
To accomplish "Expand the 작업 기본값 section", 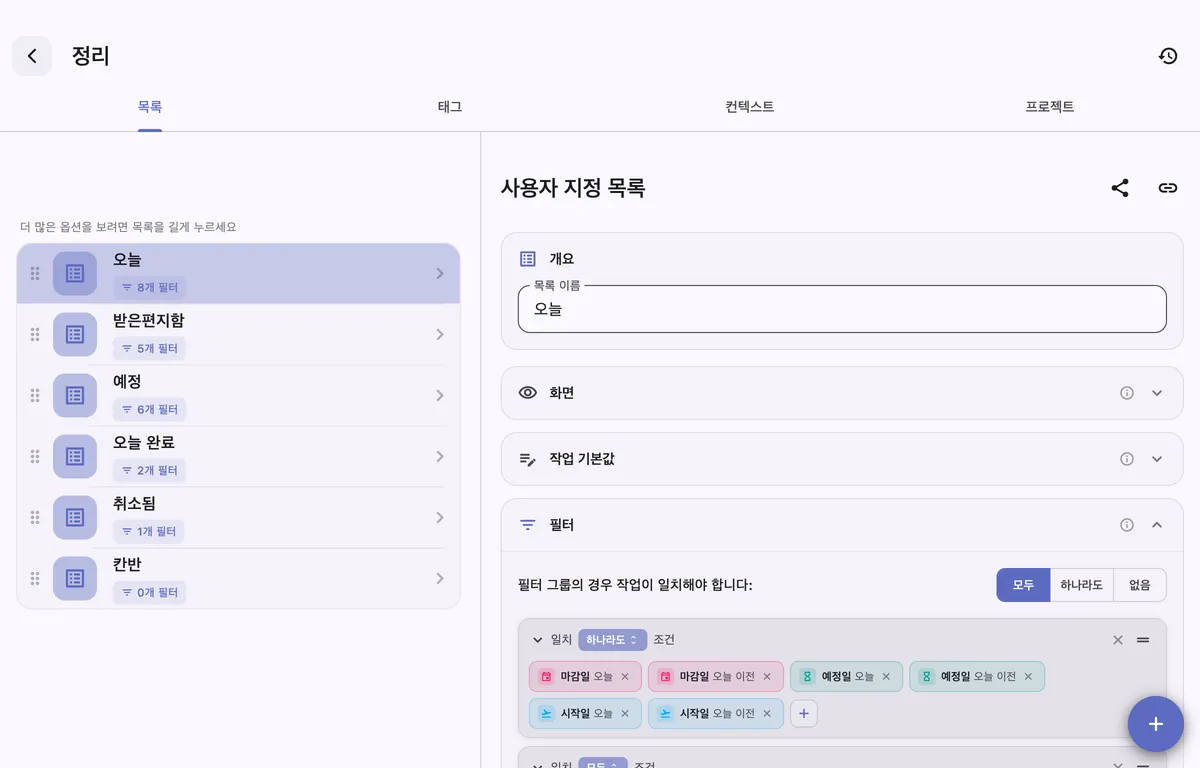I will (x=1157, y=459).
